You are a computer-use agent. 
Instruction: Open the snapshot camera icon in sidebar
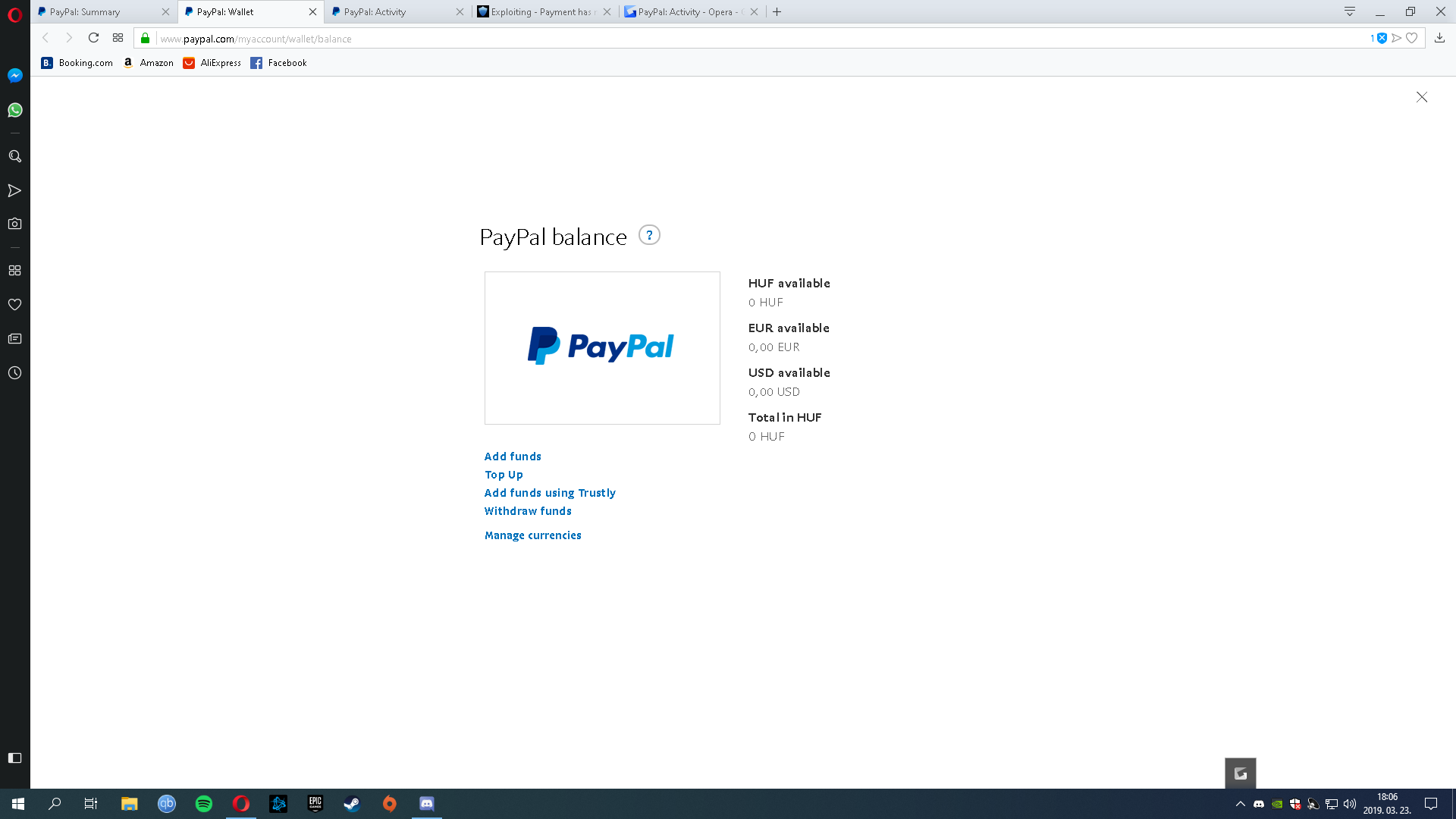click(x=14, y=224)
